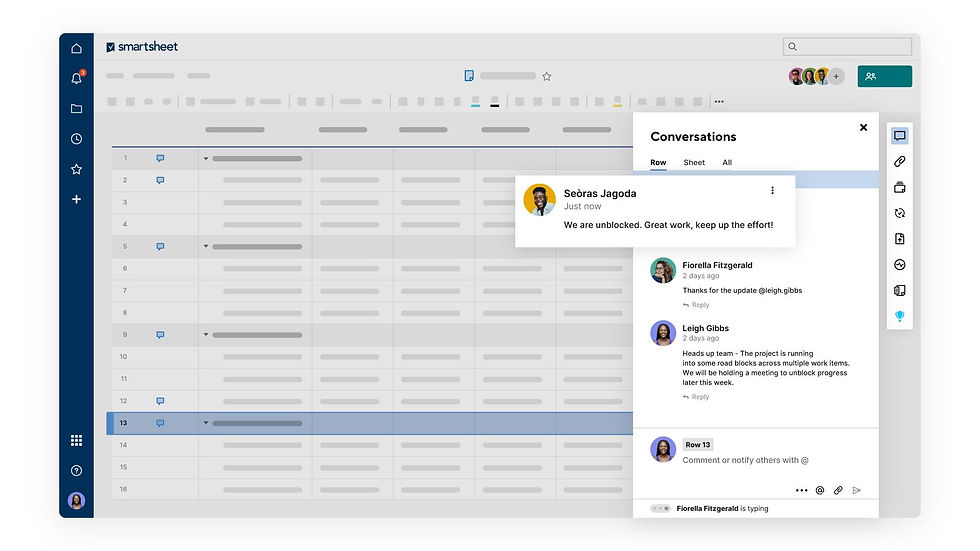The image size is (980, 551).
Task: Collapse the row 5 parent group
Action: 206,246
